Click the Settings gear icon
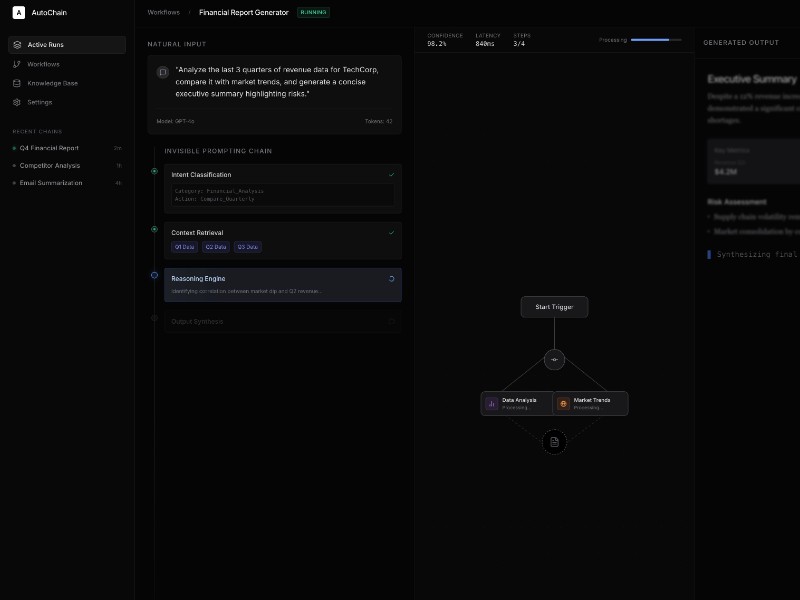Image resolution: width=800 pixels, height=600 pixels. pos(18,102)
